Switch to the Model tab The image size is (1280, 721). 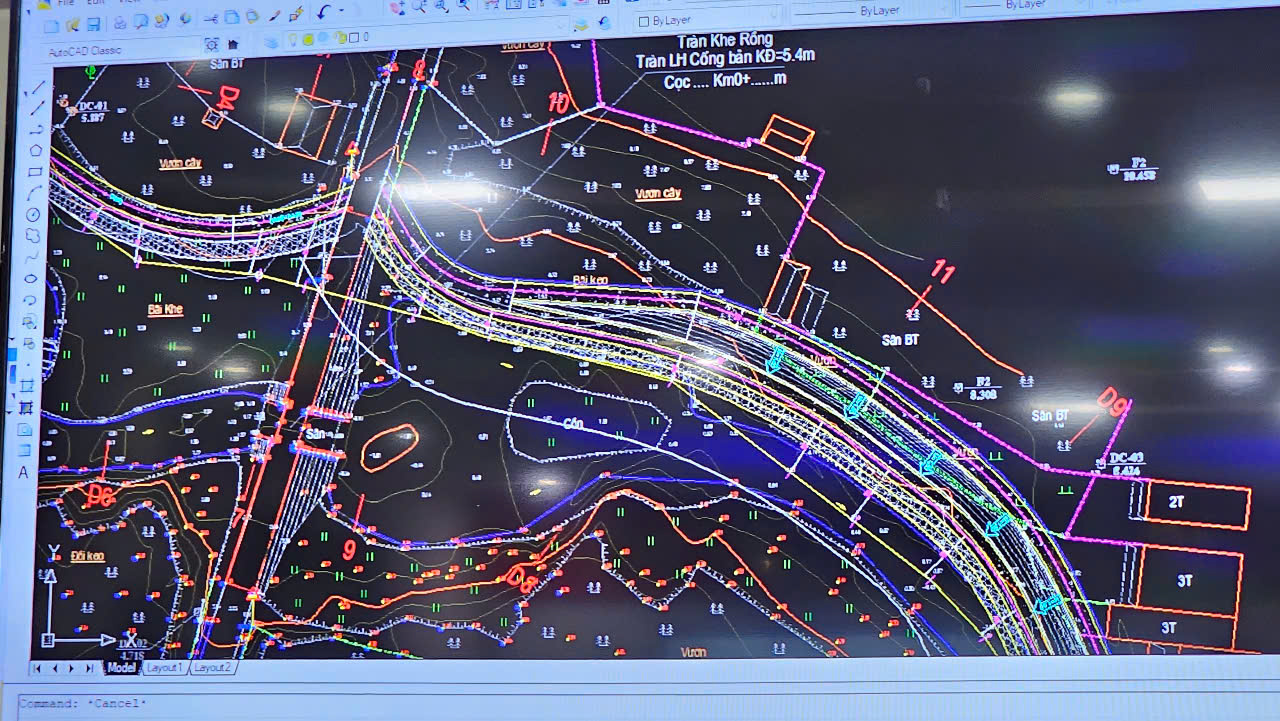click(x=122, y=668)
